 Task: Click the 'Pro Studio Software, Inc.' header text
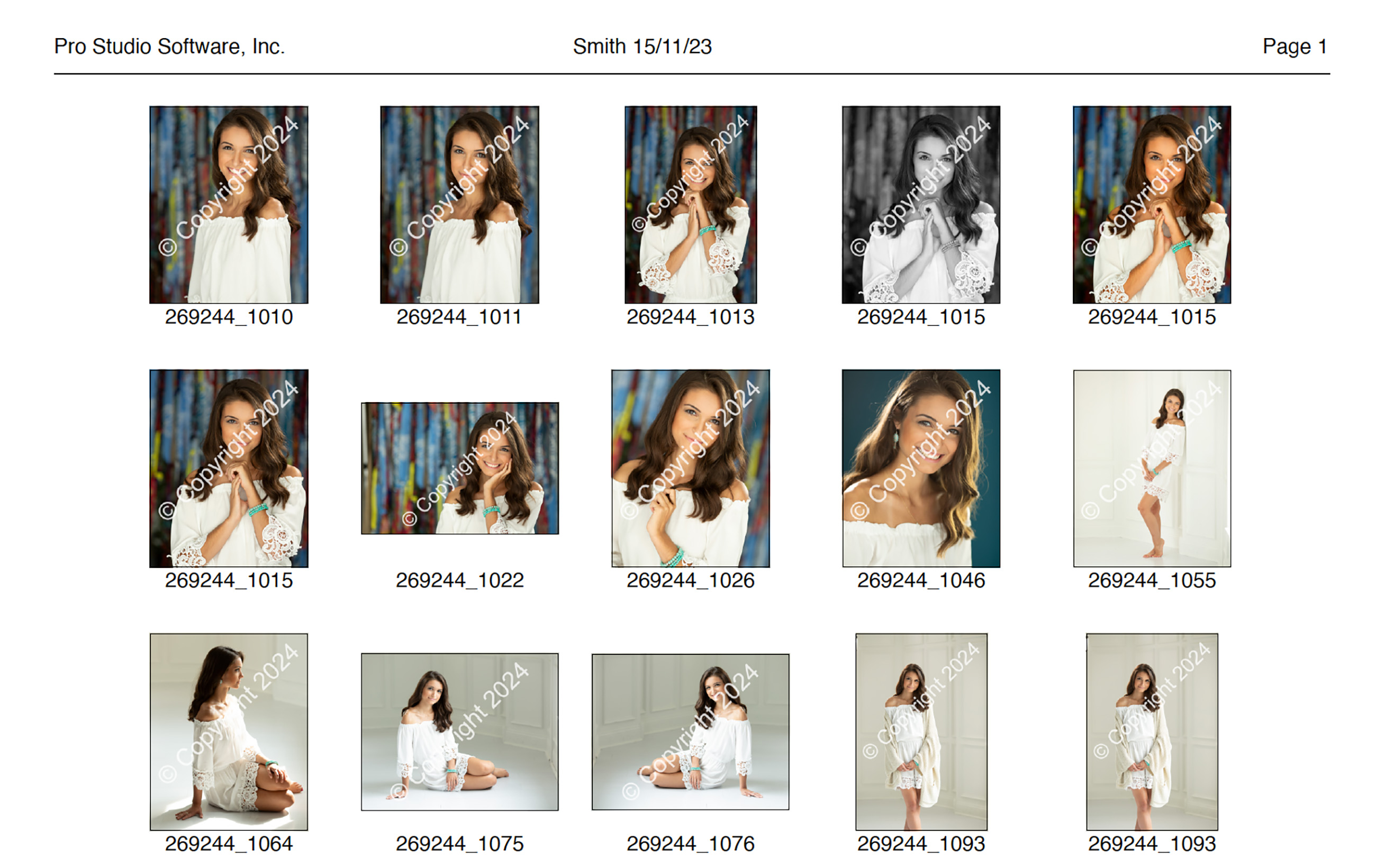click(x=169, y=46)
